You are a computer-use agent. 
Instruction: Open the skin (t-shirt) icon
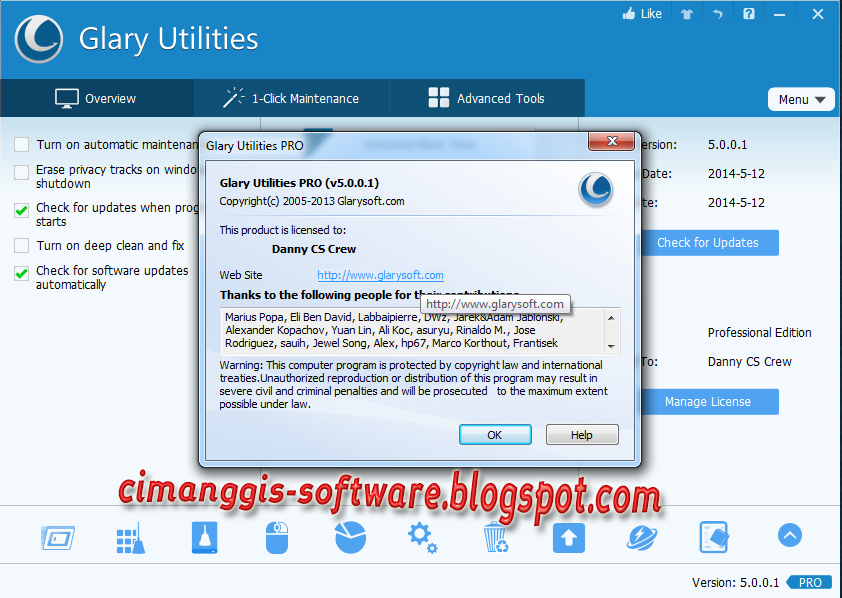(687, 14)
